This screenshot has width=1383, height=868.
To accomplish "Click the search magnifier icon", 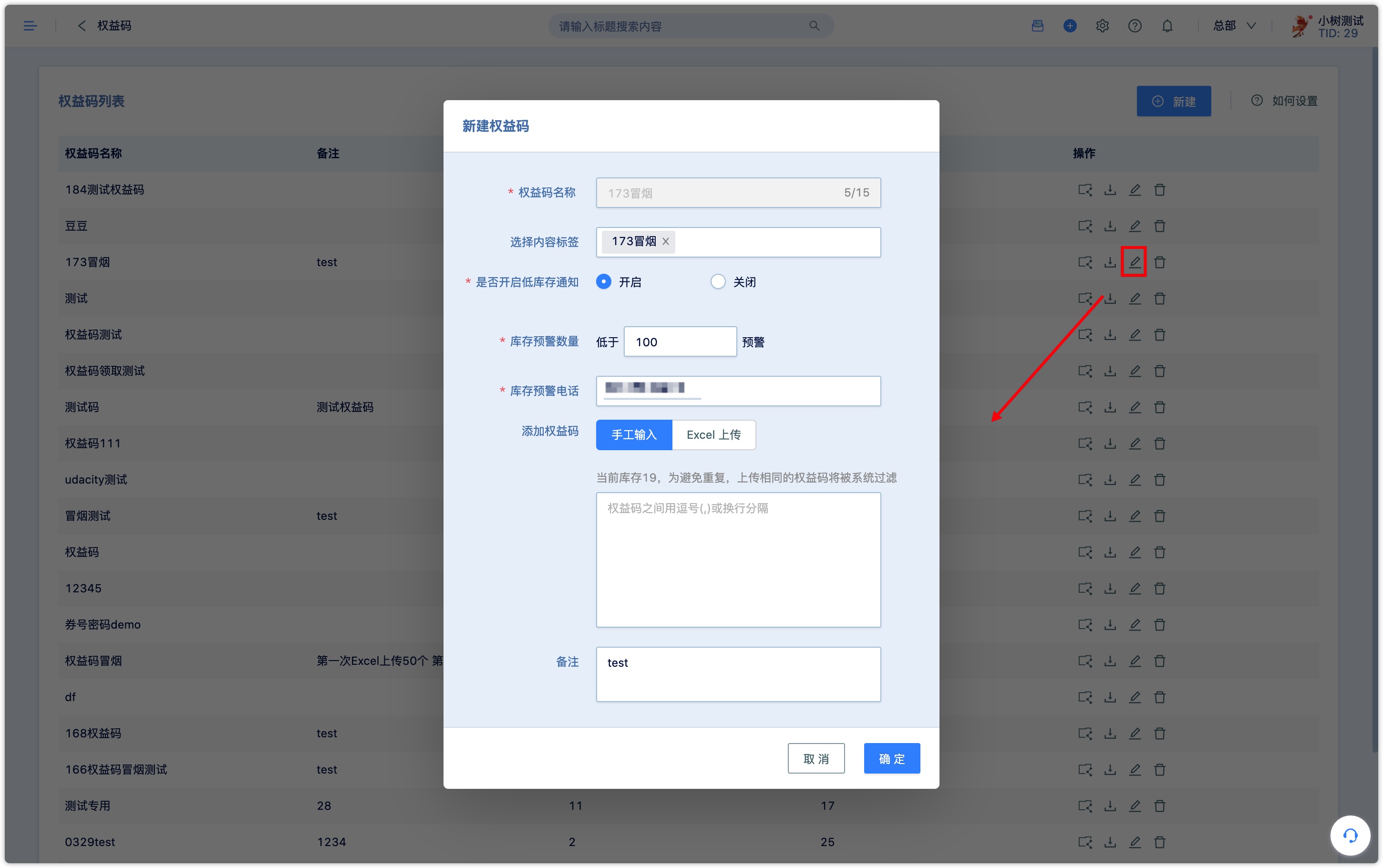I will [x=814, y=26].
